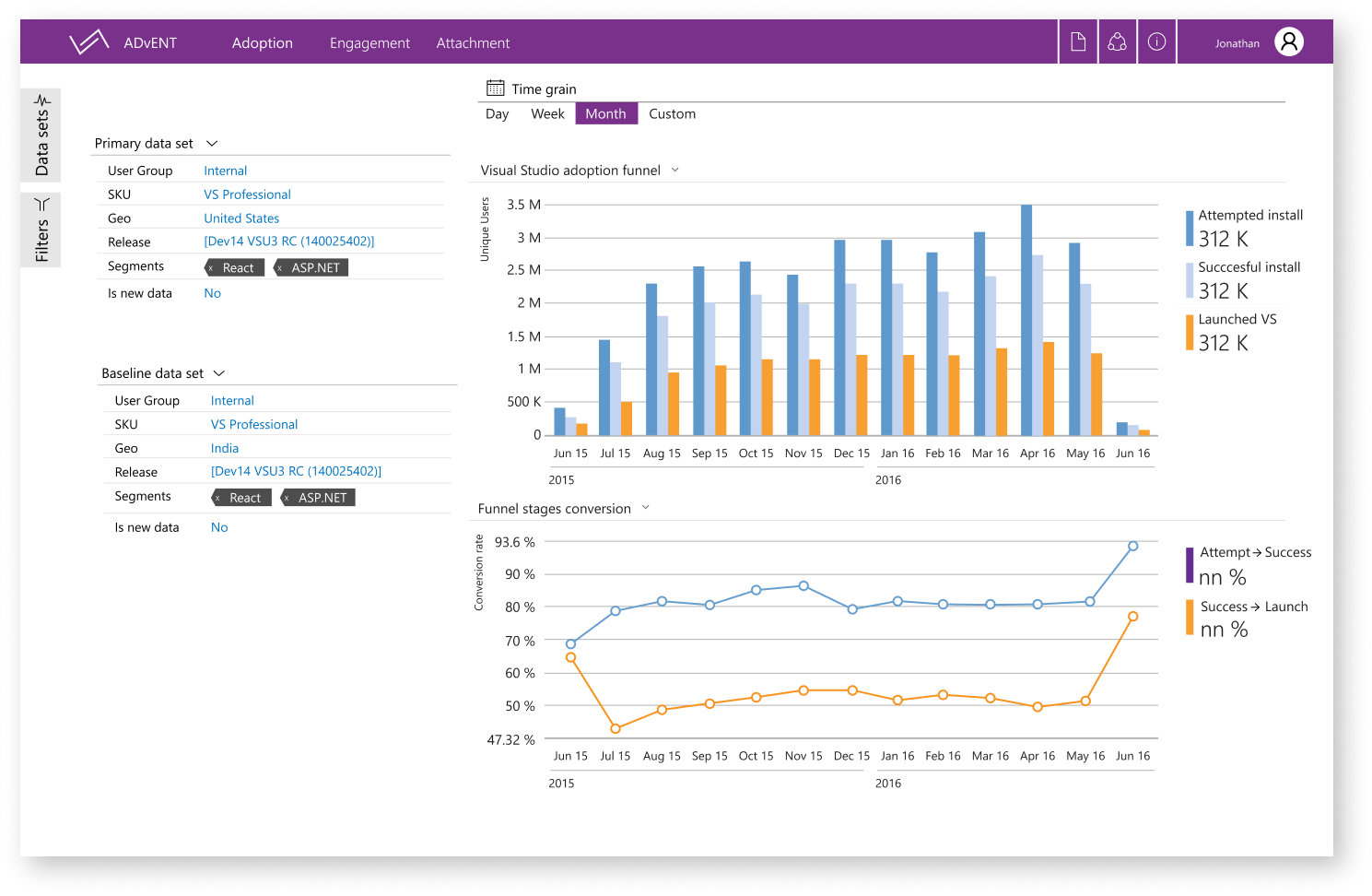Click the Jul 15 orange line data point
The height and width of the screenshot is (896, 1372).
pyautogui.click(x=616, y=729)
